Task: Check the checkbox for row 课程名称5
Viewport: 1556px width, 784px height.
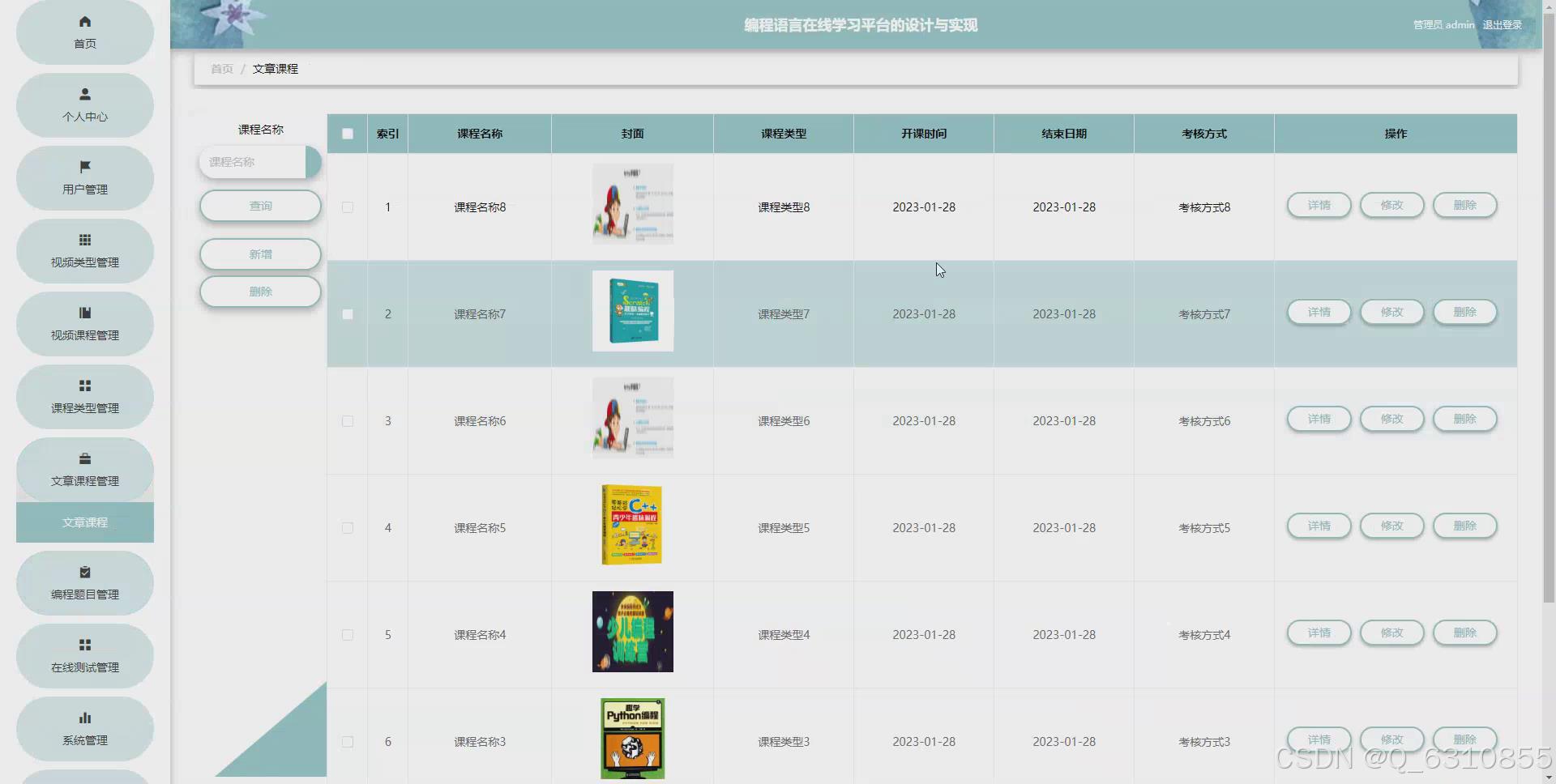Action: [348, 528]
